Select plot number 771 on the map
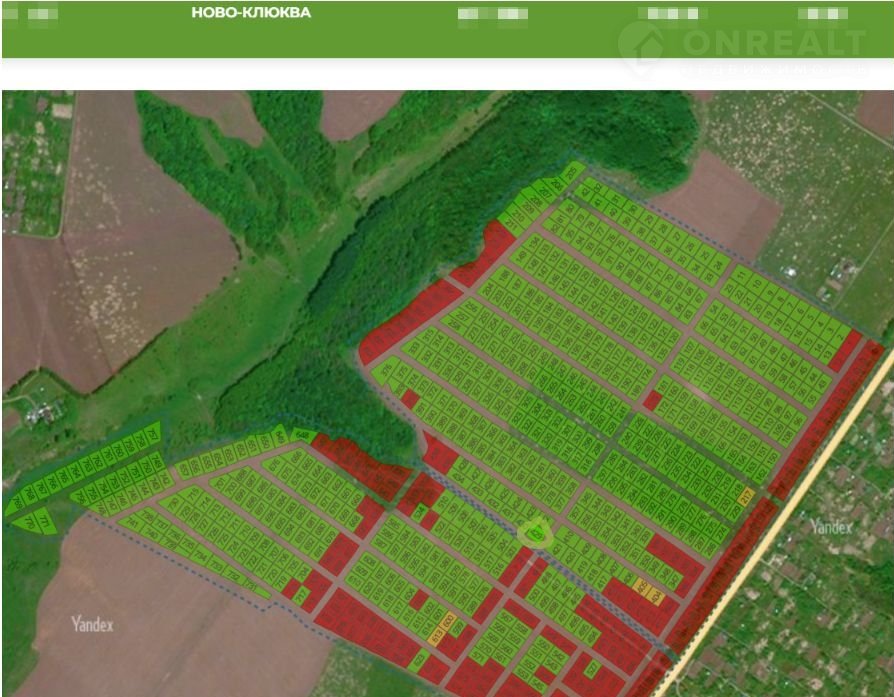 click(44, 522)
